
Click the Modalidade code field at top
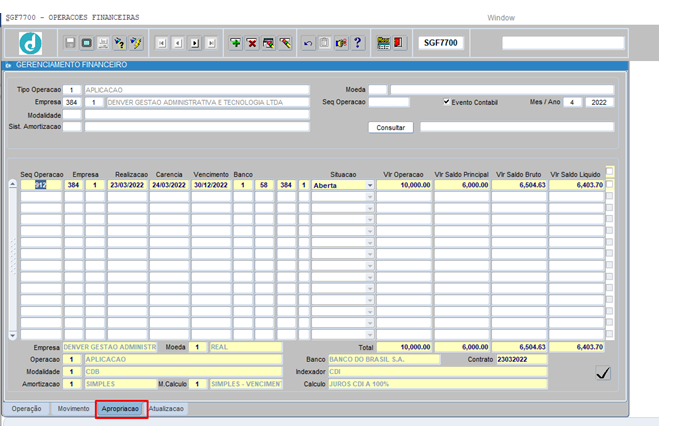(72, 115)
